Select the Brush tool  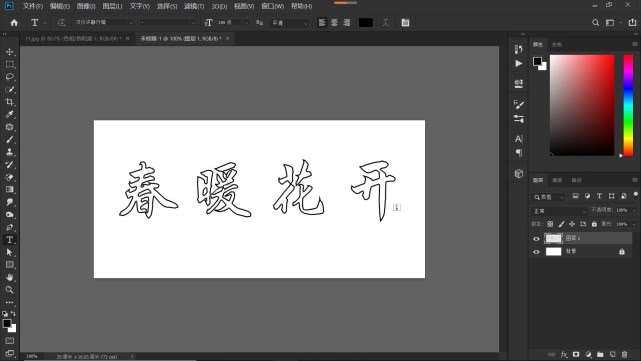click(9, 139)
